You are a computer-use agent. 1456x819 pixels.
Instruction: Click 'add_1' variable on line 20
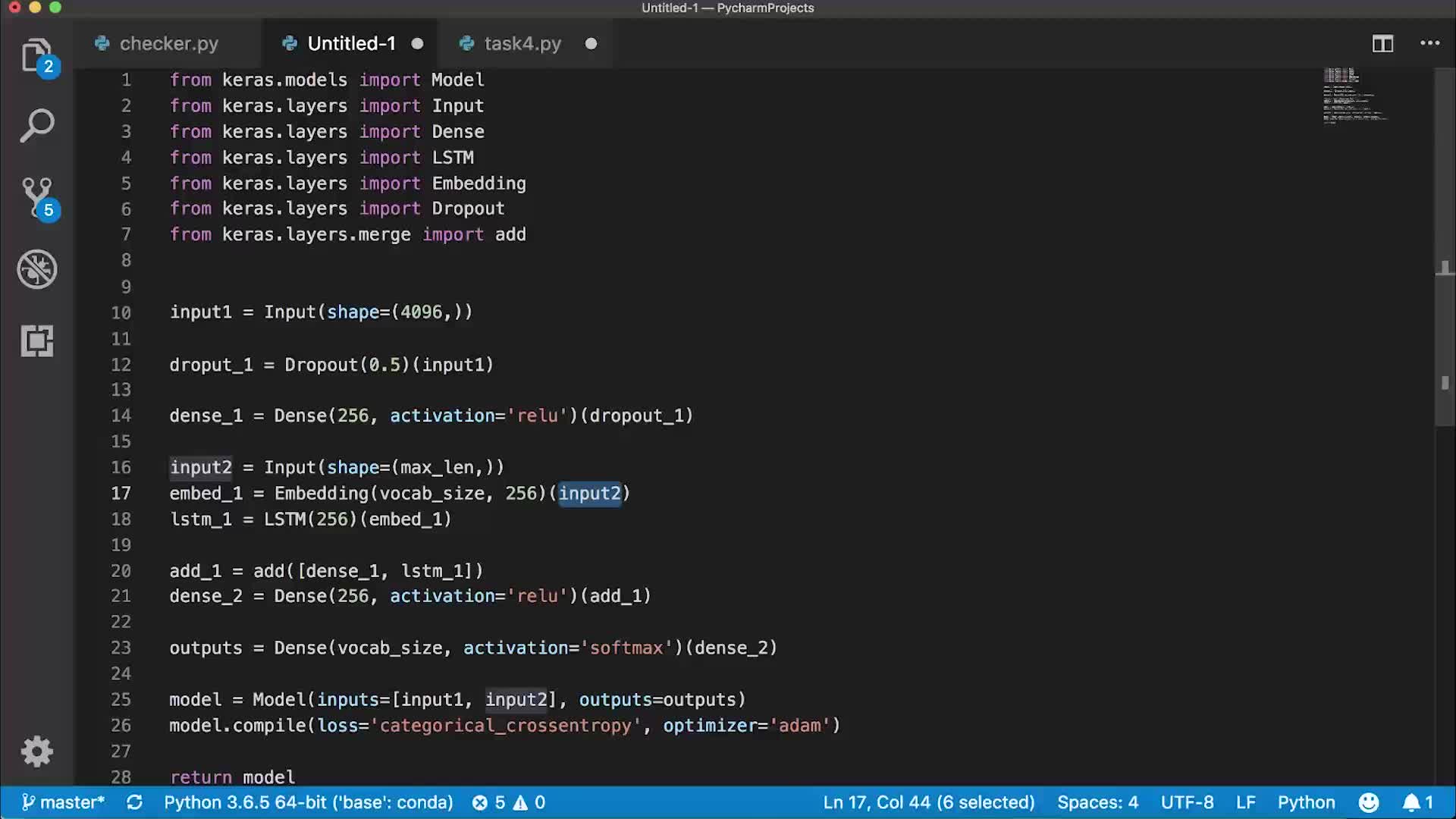pyautogui.click(x=196, y=571)
